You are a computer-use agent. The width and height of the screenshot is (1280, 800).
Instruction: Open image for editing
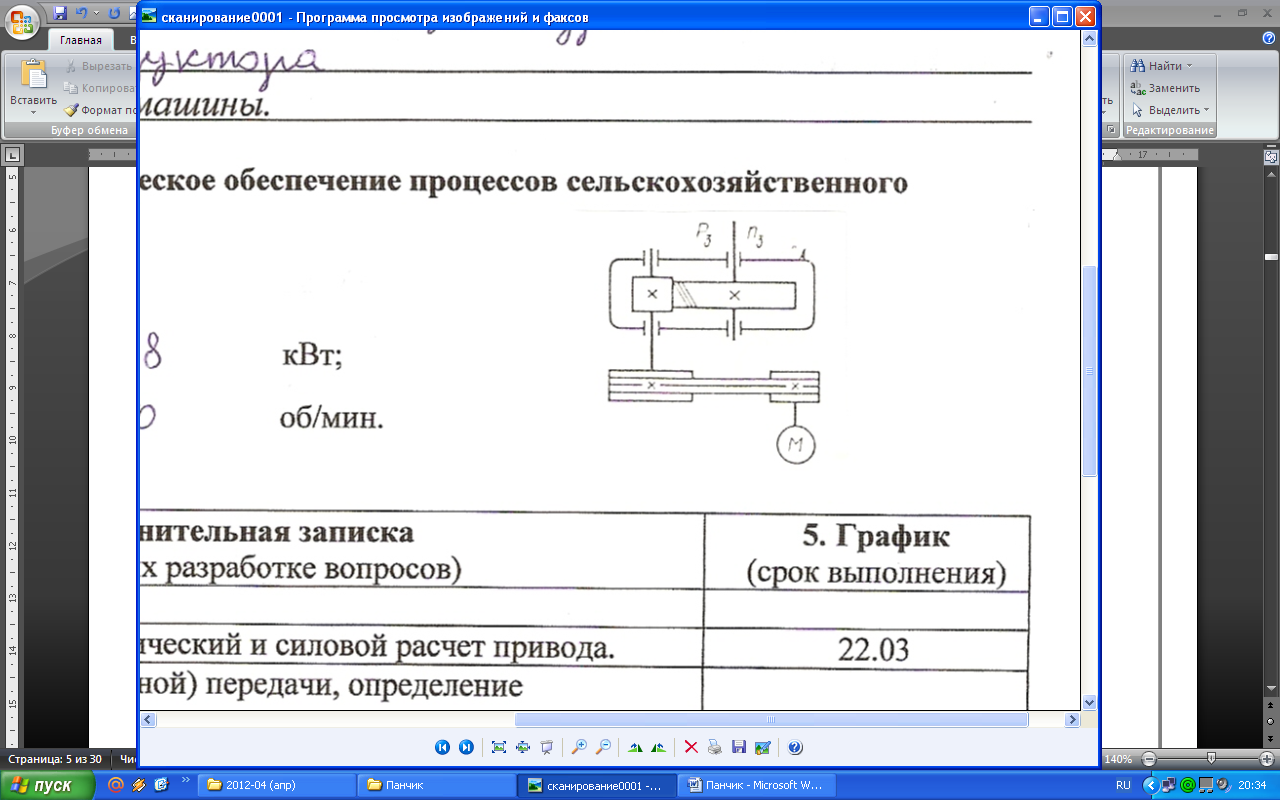click(x=763, y=747)
